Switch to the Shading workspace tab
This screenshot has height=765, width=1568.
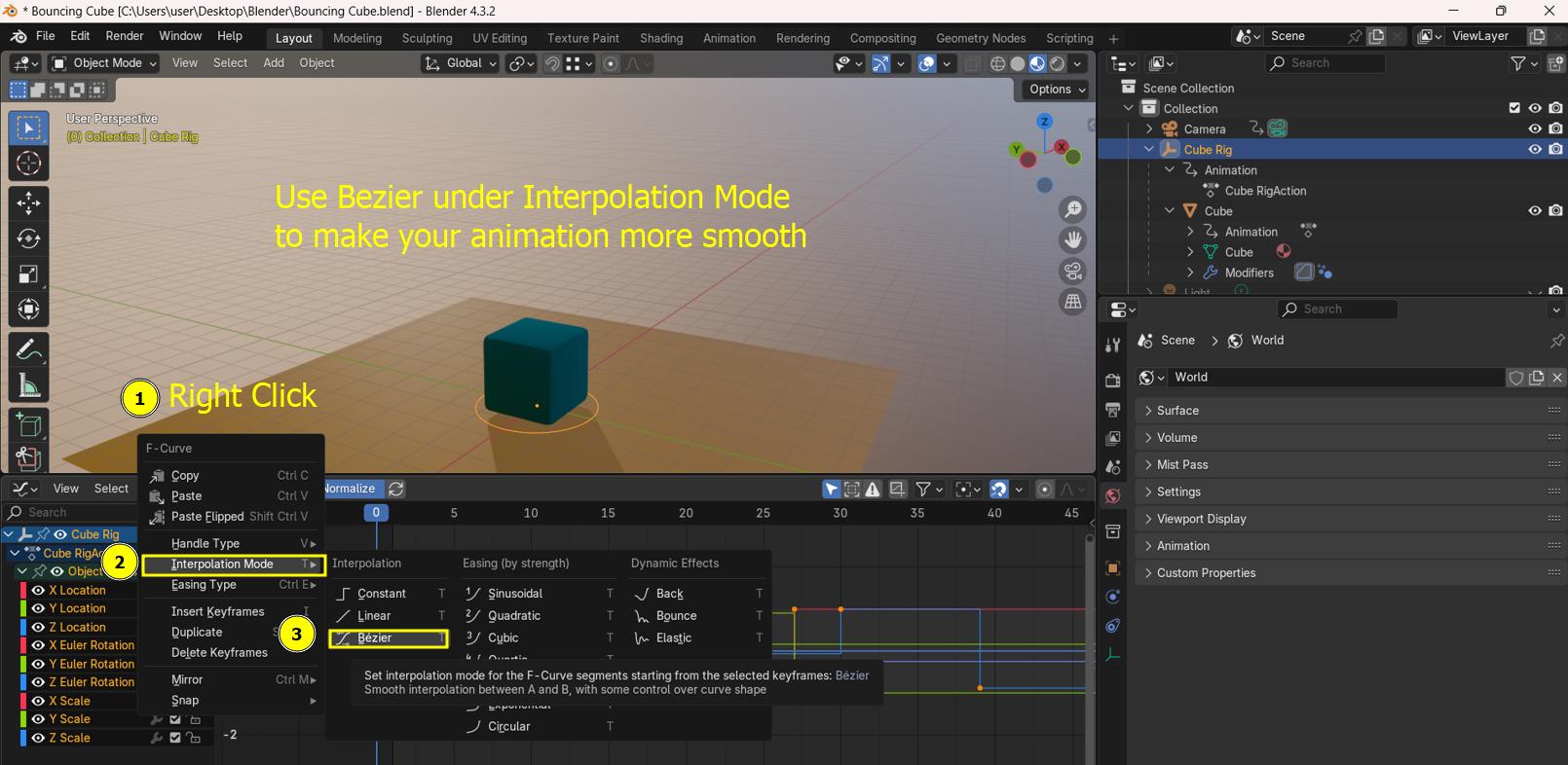pyautogui.click(x=661, y=38)
